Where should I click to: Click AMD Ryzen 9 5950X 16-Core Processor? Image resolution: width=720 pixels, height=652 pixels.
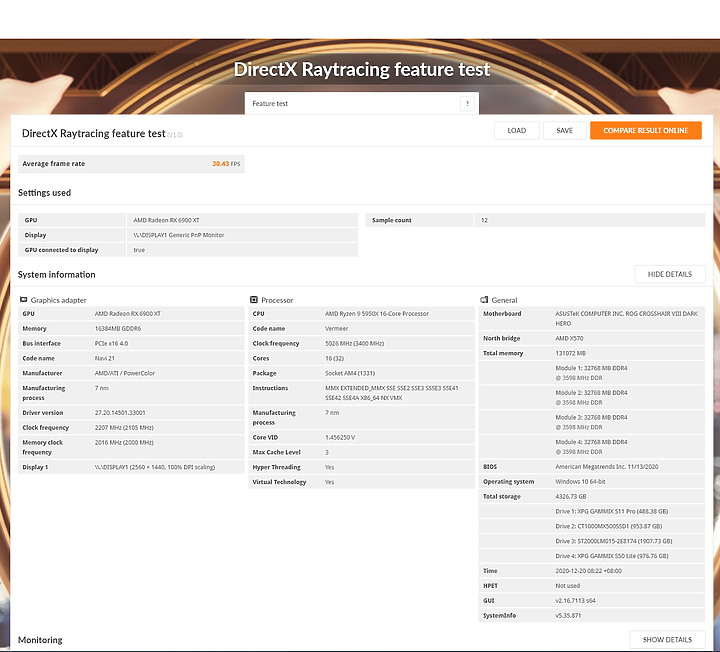point(377,314)
